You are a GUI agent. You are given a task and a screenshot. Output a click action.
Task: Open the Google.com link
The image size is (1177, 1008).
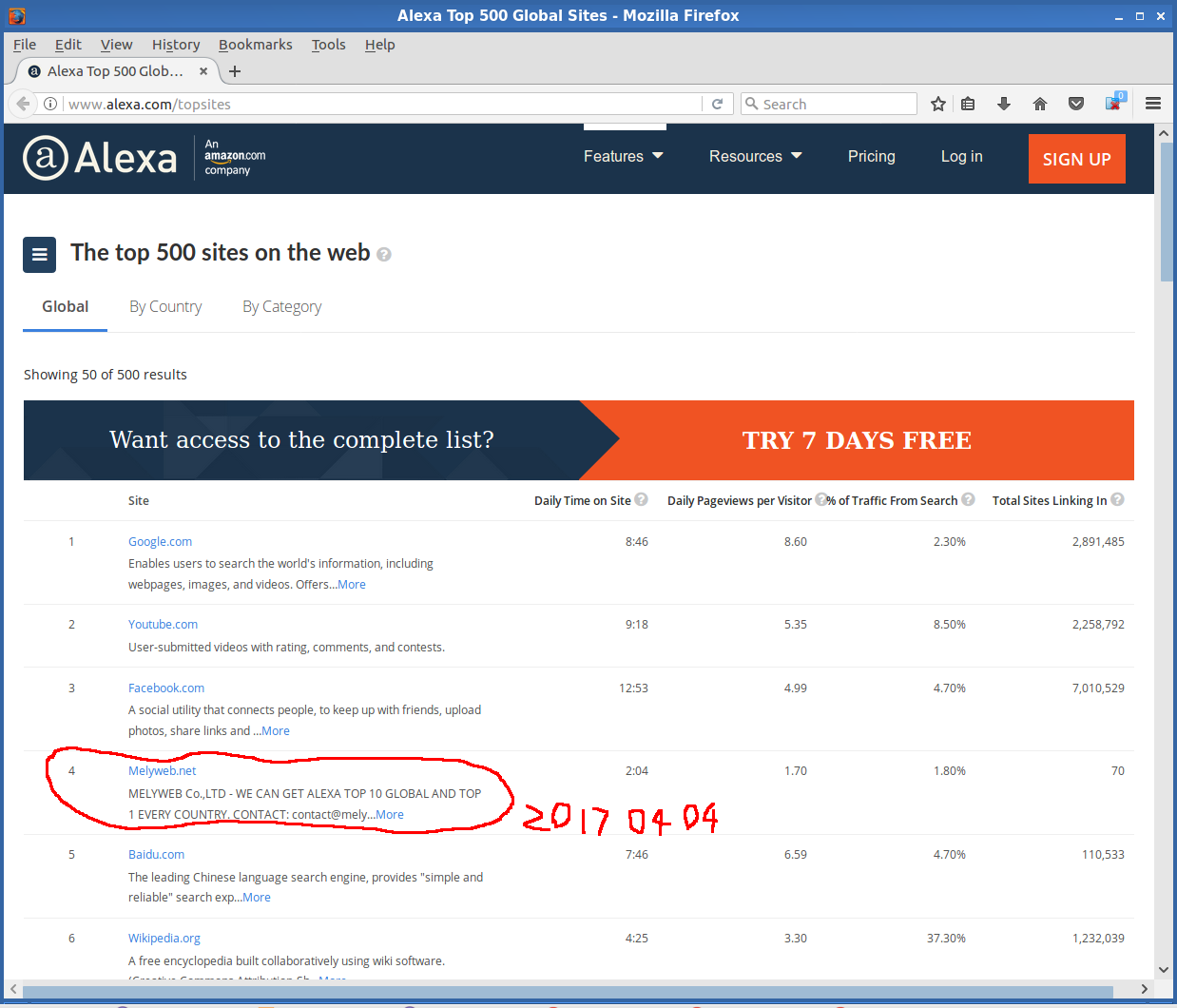point(160,541)
